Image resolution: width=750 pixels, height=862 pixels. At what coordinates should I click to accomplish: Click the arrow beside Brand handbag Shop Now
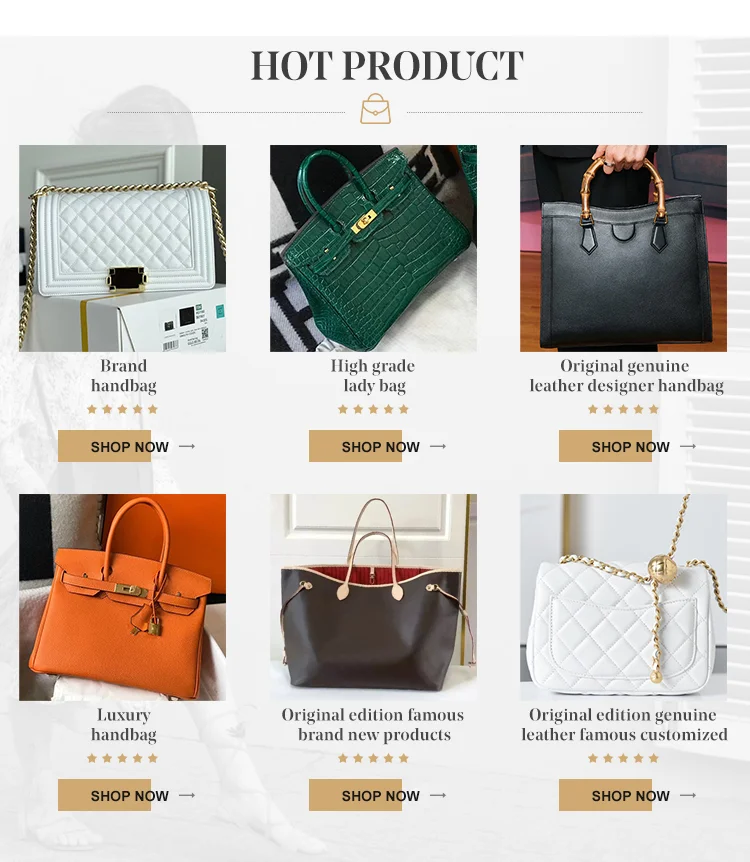coord(187,446)
